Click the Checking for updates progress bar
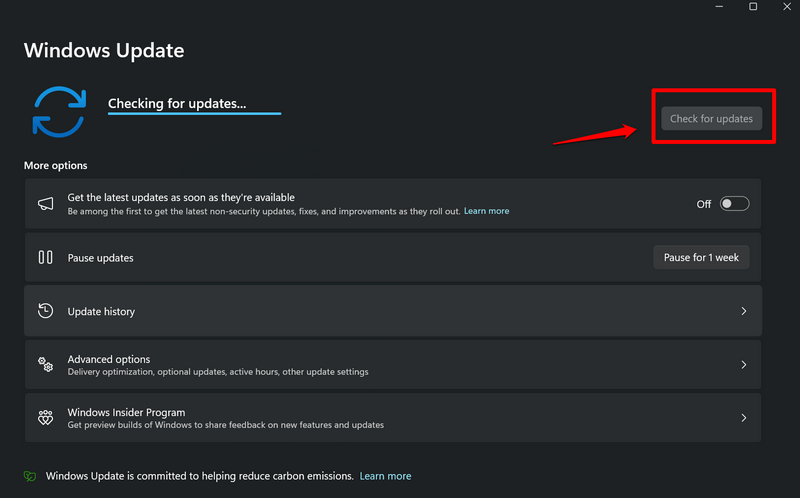The height and width of the screenshot is (498, 800). pos(194,113)
